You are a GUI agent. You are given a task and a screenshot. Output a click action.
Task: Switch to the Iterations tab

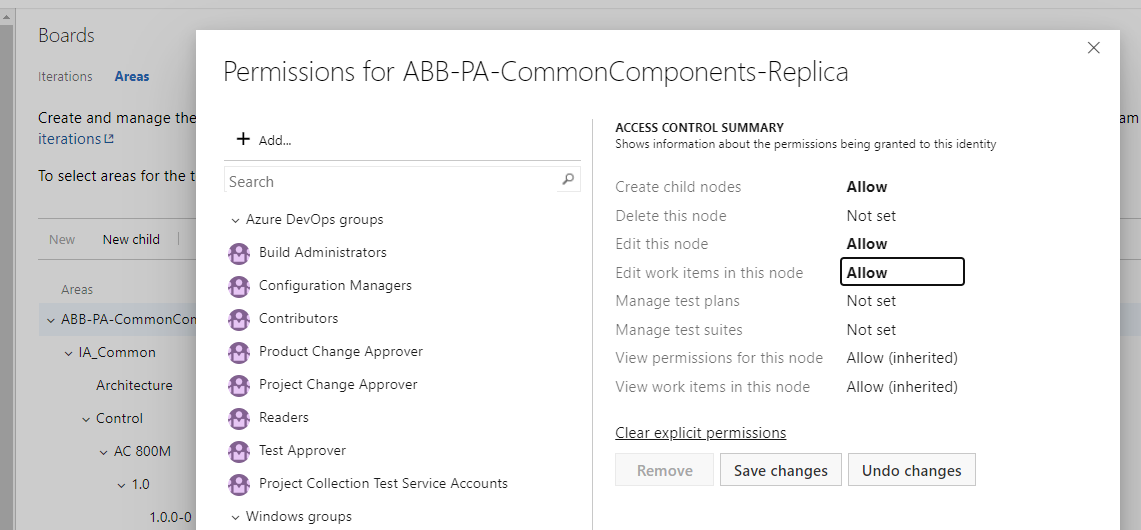[x=65, y=76]
